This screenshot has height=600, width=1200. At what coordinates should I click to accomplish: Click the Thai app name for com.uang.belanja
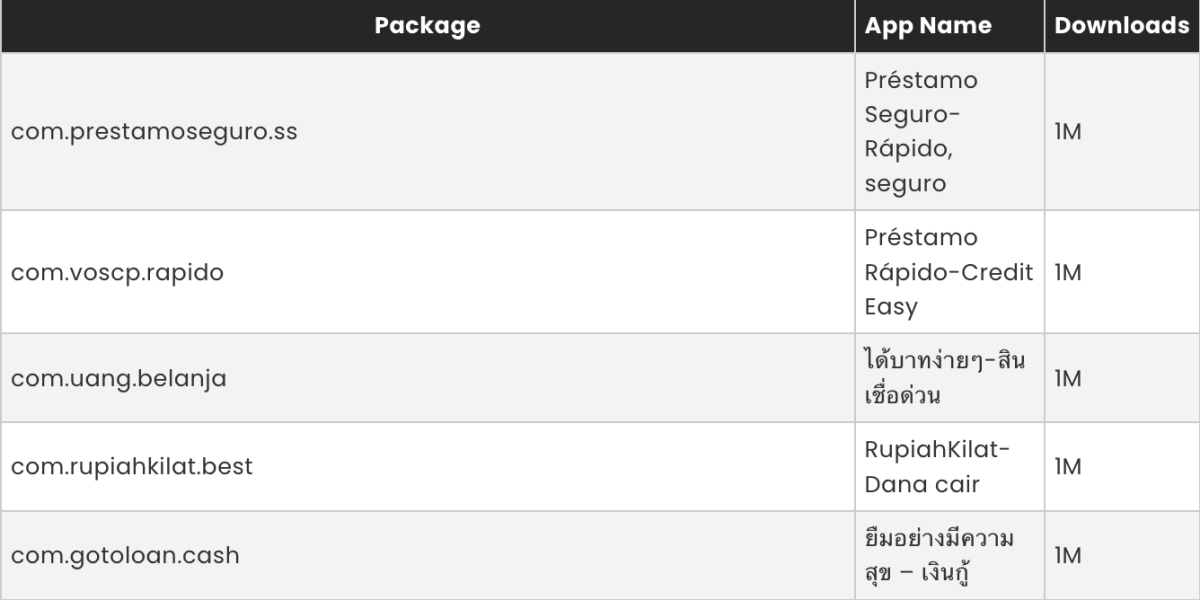944,378
